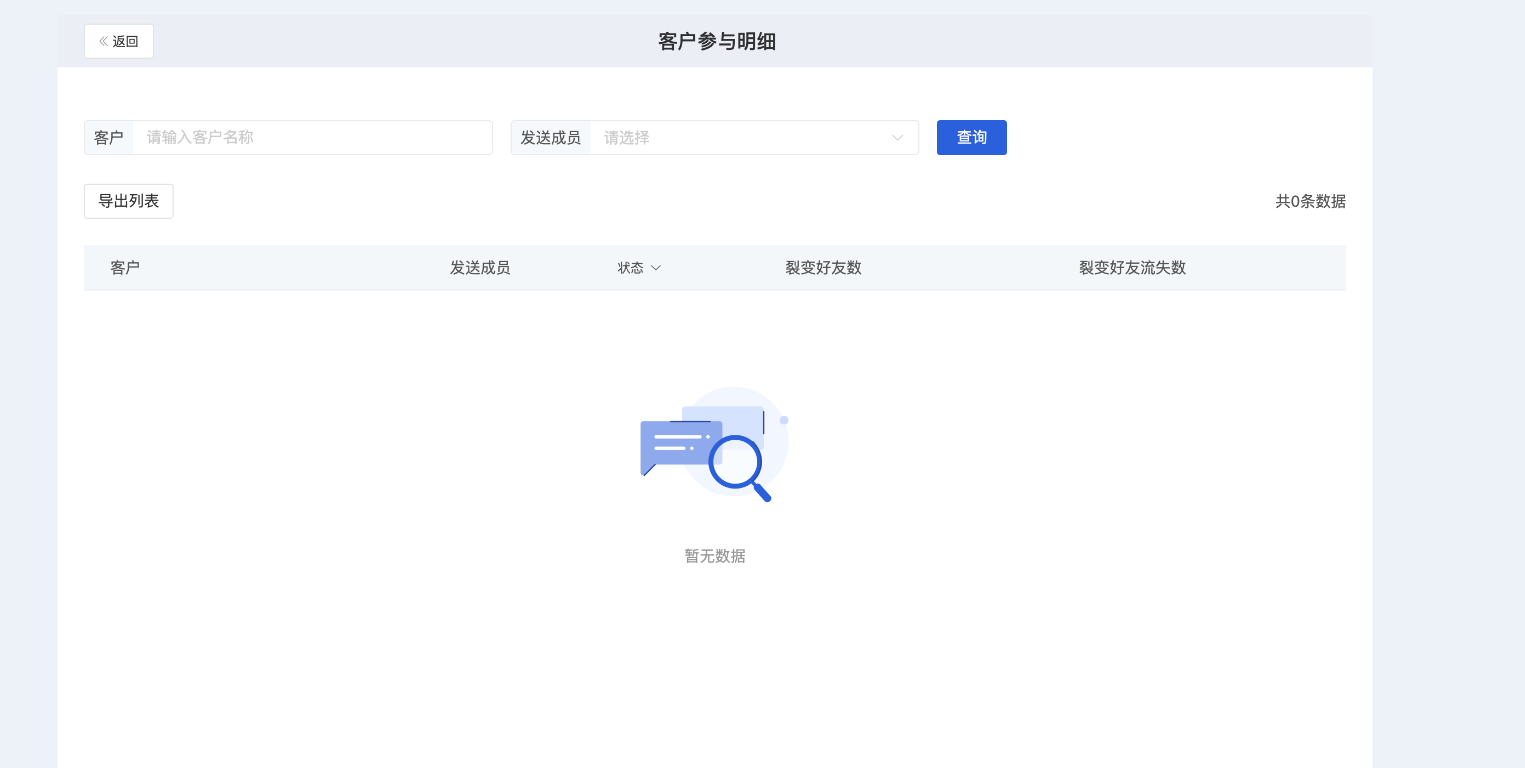The image size is (1525, 768).
Task: Click the 发送成员 table column header
Action: coord(480,268)
